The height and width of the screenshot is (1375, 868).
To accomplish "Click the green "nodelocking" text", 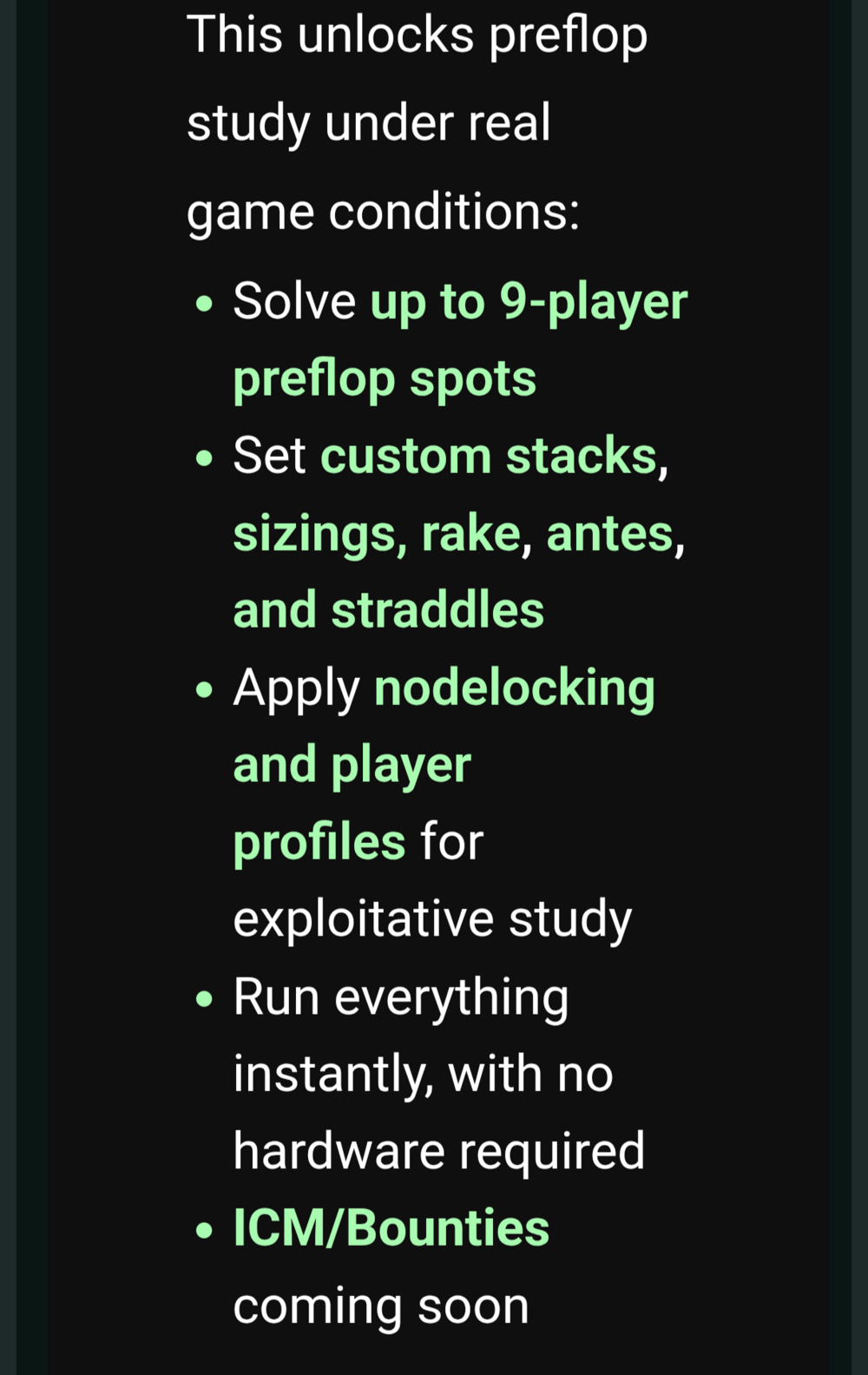I will point(515,687).
